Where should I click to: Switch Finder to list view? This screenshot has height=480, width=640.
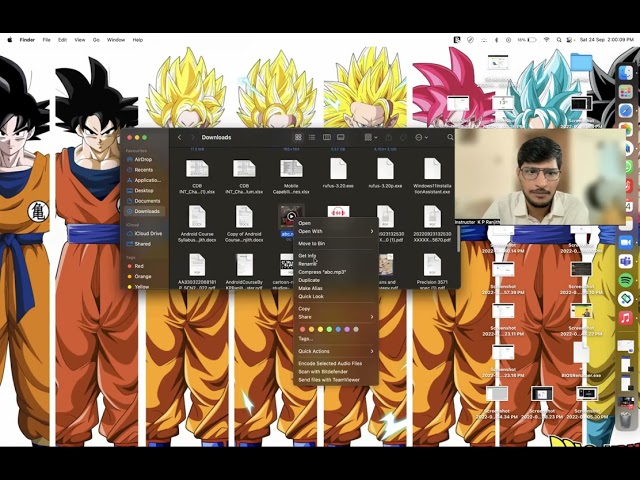(x=312, y=137)
